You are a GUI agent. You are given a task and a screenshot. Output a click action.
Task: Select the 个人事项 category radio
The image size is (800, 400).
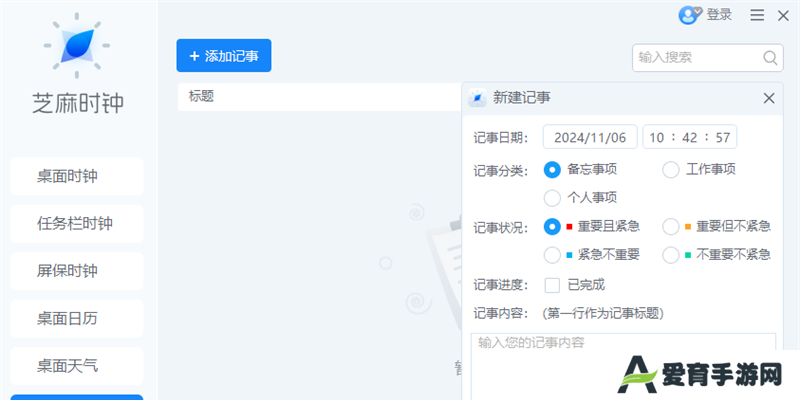pos(552,198)
